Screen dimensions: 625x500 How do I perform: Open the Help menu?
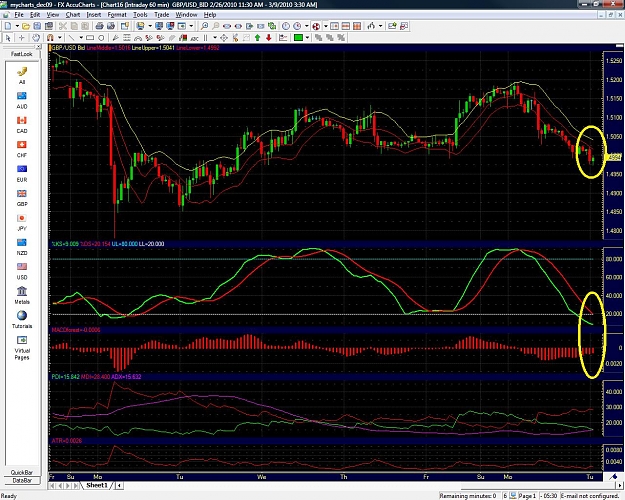[210, 15]
